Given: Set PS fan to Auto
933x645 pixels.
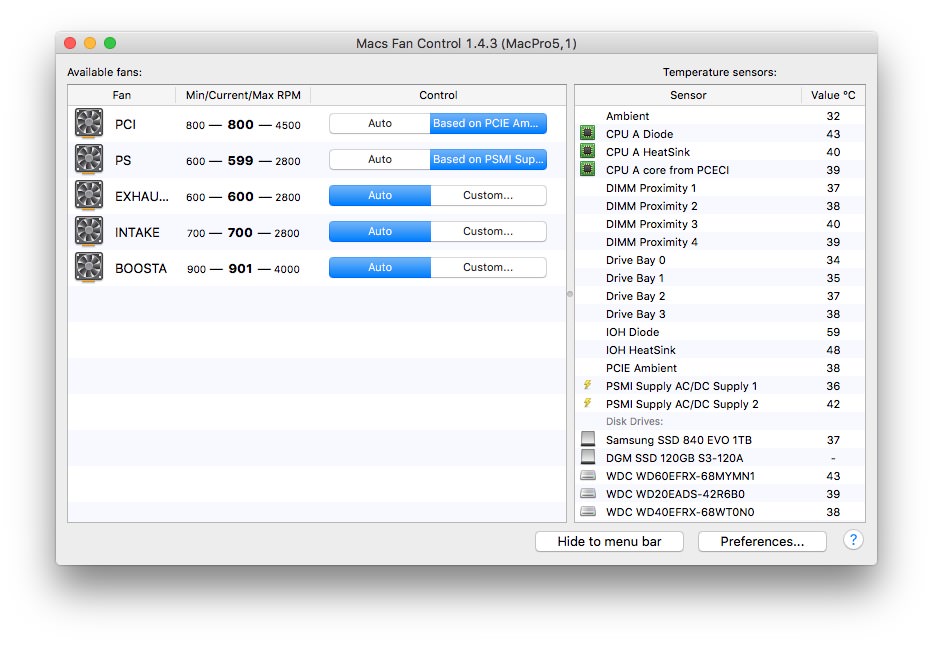Looking at the screenshot, I should (380, 159).
